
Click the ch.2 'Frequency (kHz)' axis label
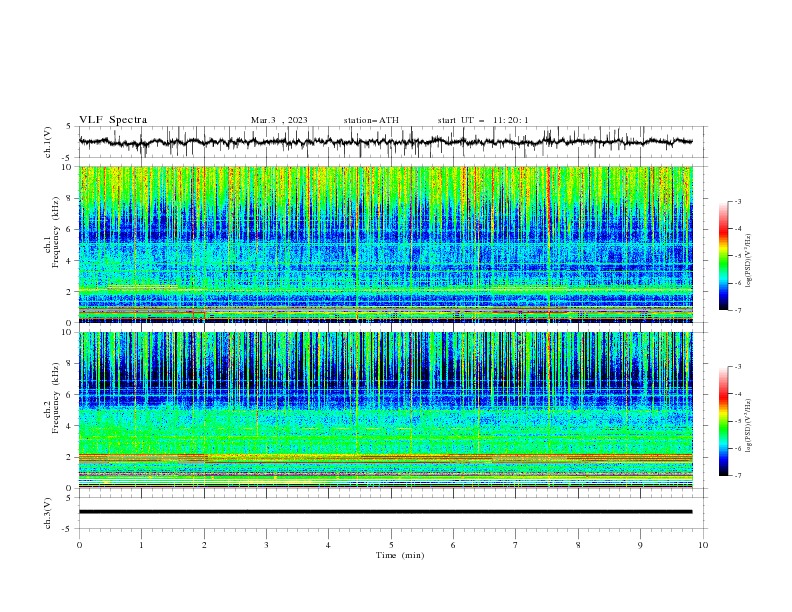[x=56, y=397]
